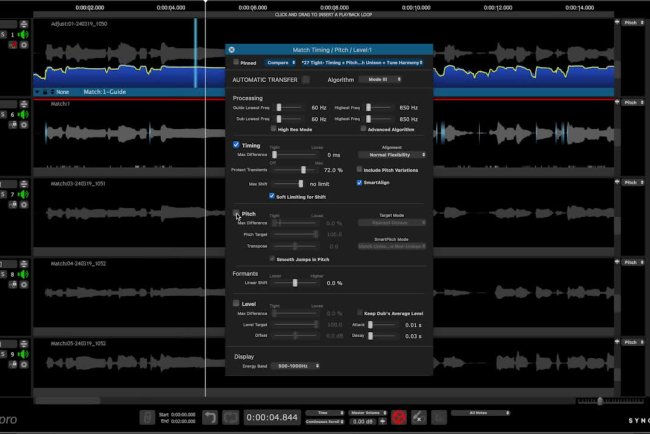Open the preset dropdown starting '27 Tight- Timing'
The width and height of the screenshot is (650, 434).
[362, 63]
